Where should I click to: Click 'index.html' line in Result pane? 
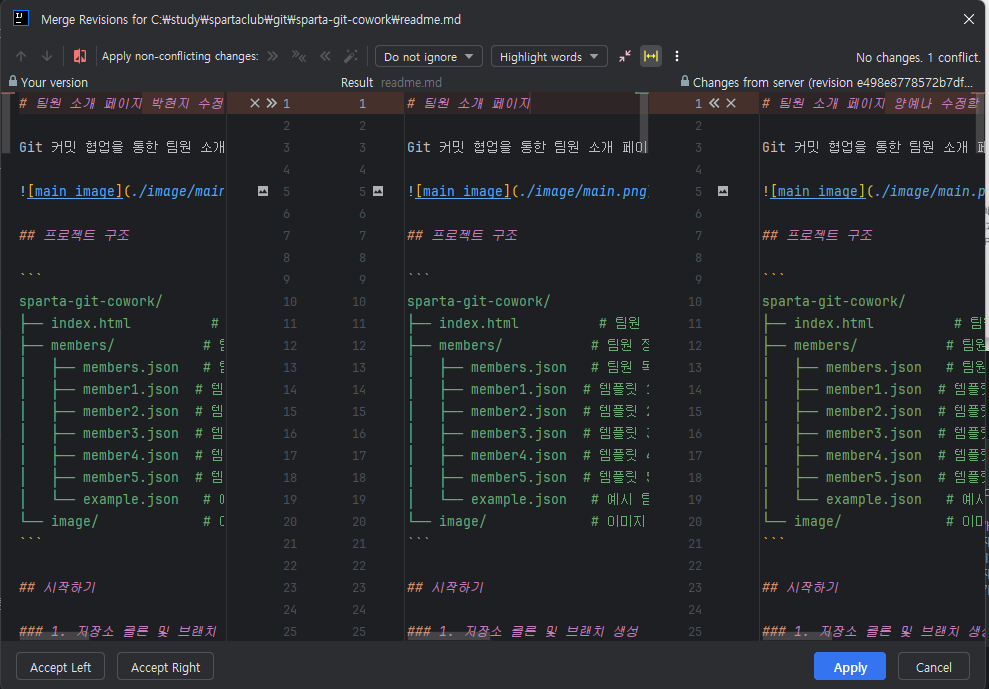479,323
